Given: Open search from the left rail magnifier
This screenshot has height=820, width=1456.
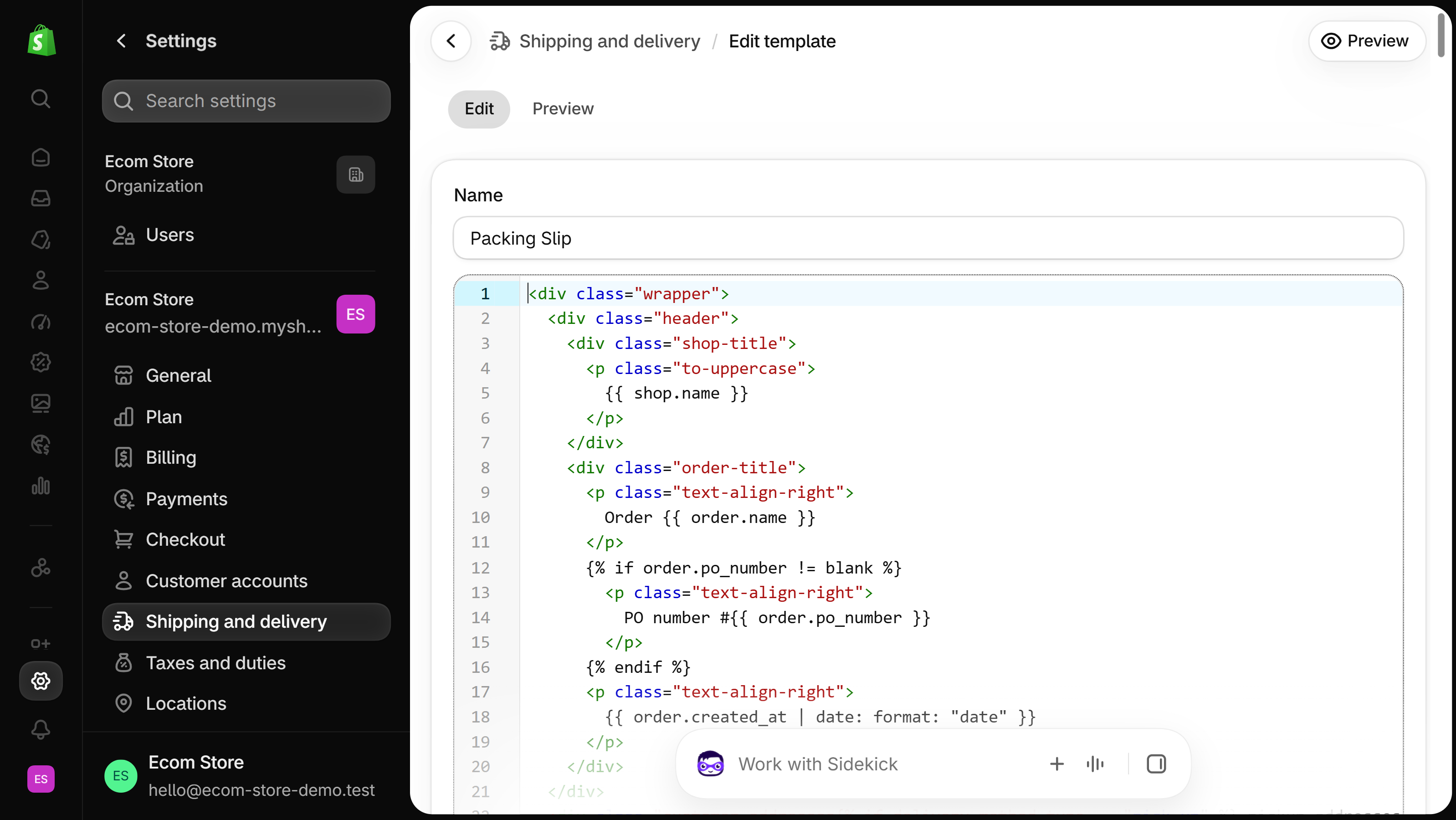Looking at the screenshot, I should 41,98.
